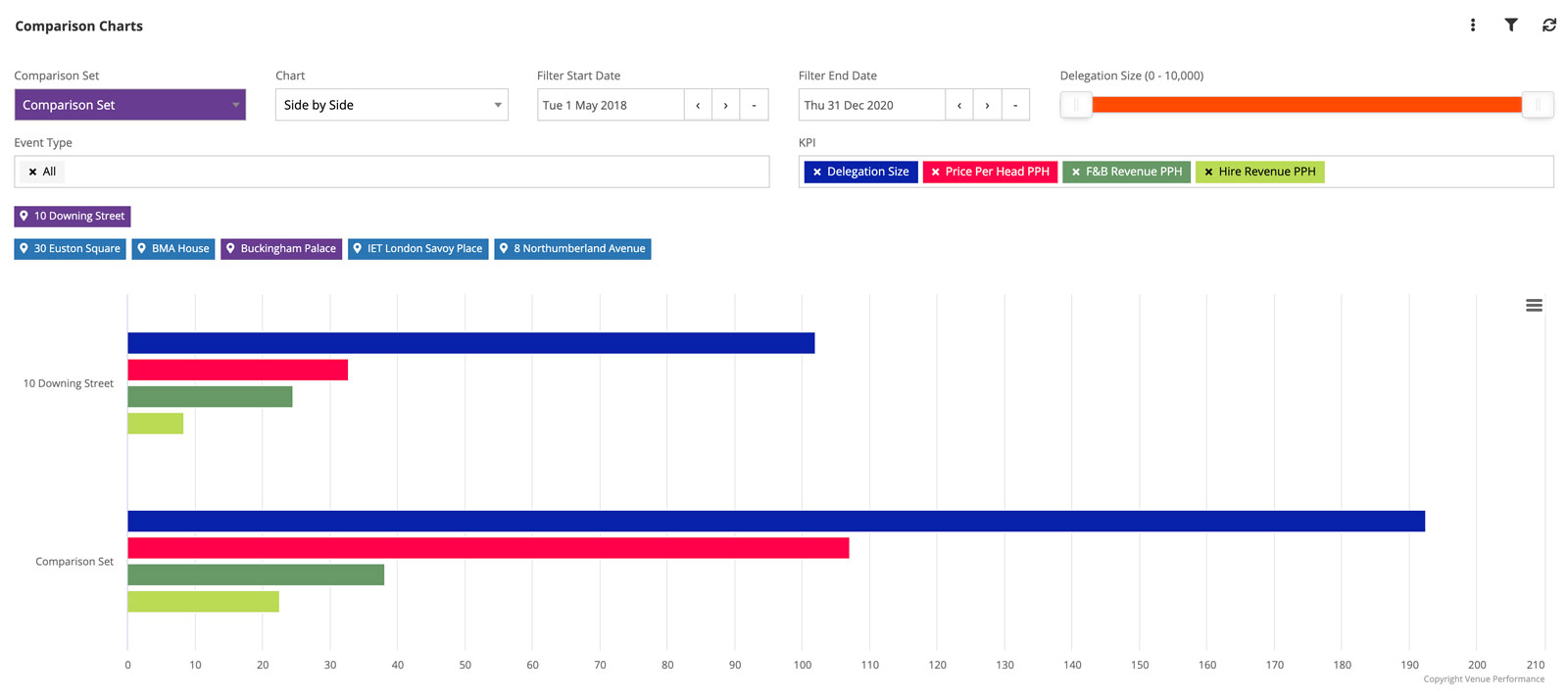
Task: Toggle the BMA House venue tag
Action: tap(173, 249)
